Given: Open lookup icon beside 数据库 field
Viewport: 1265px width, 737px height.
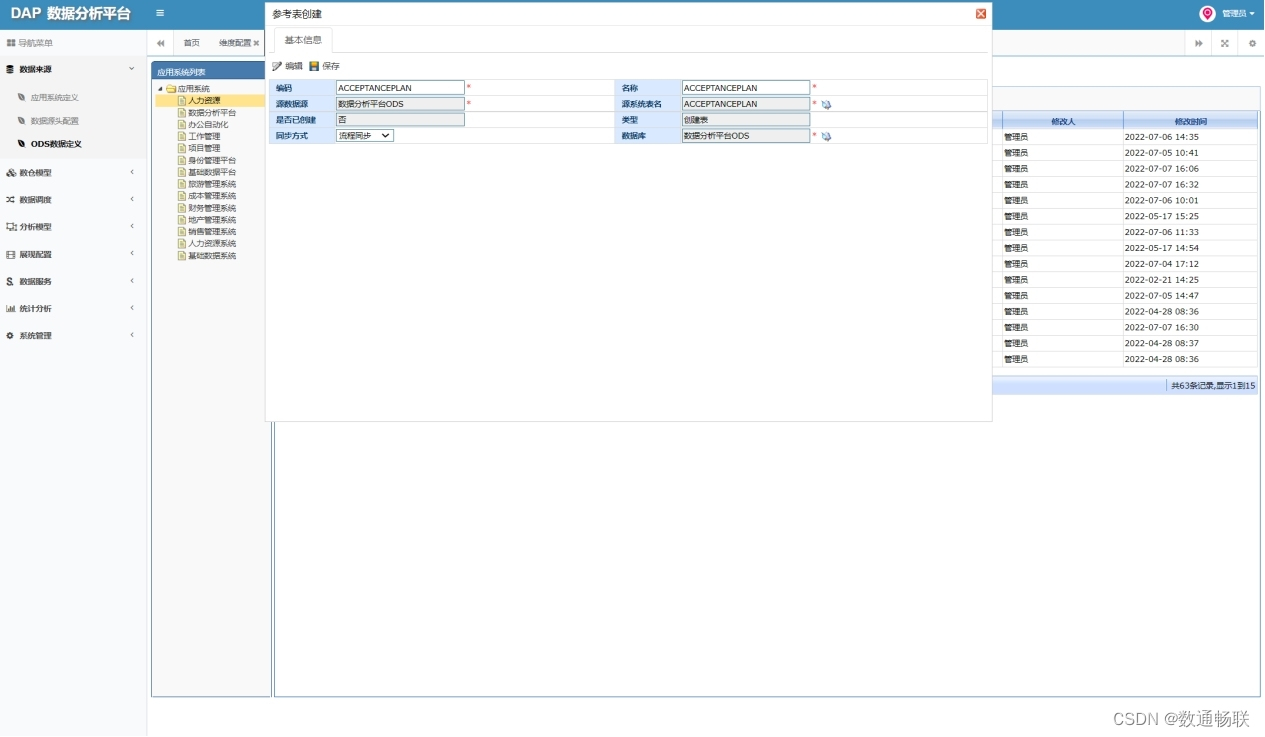Looking at the screenshot, I should [x=827, y=136].
